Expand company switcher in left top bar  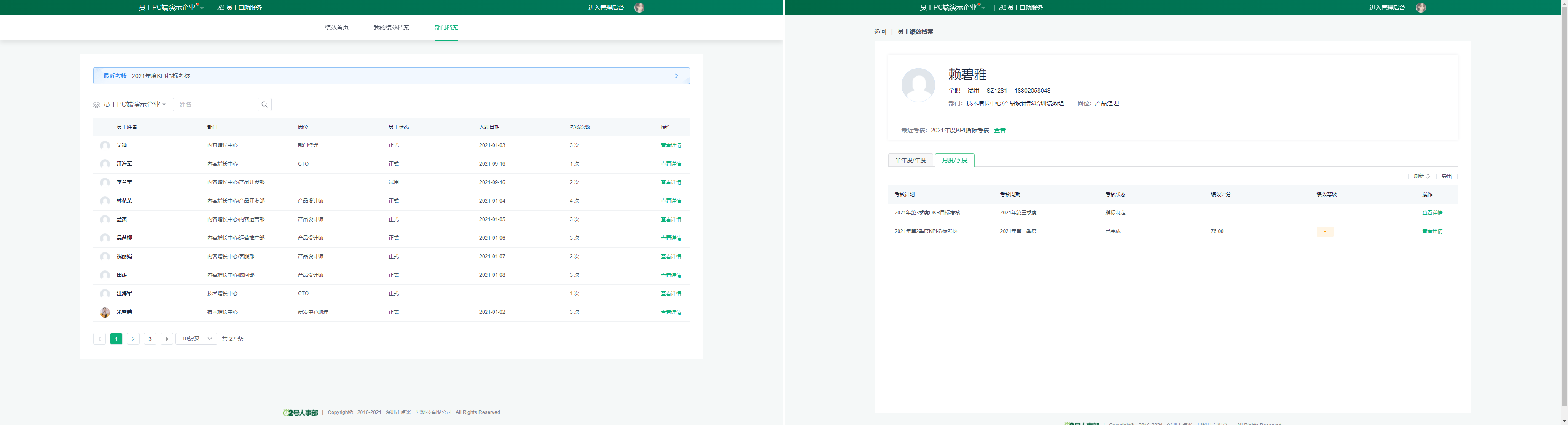pos(170,7)
